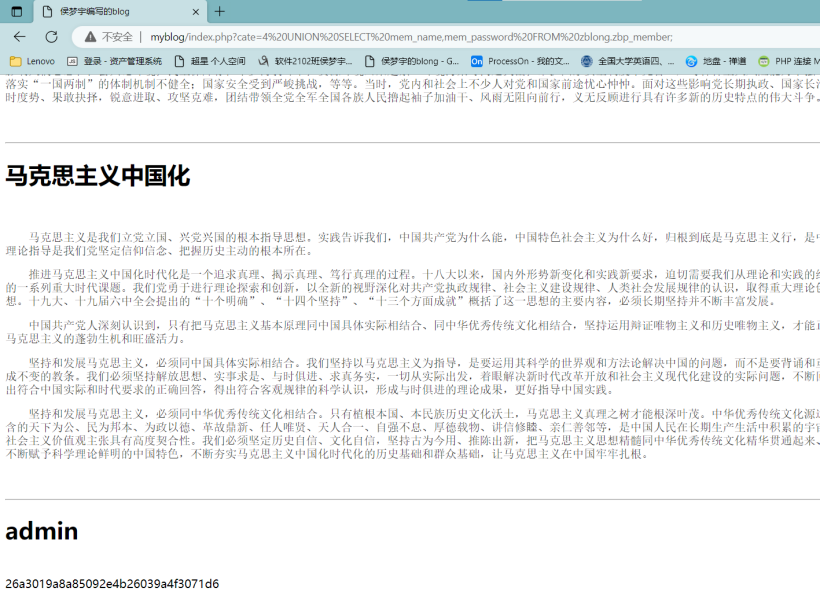Viewport: 820px width, 595px height.
Task: Close the 侯梦宇编写的blog tab
Action: (x=196, y=12)
